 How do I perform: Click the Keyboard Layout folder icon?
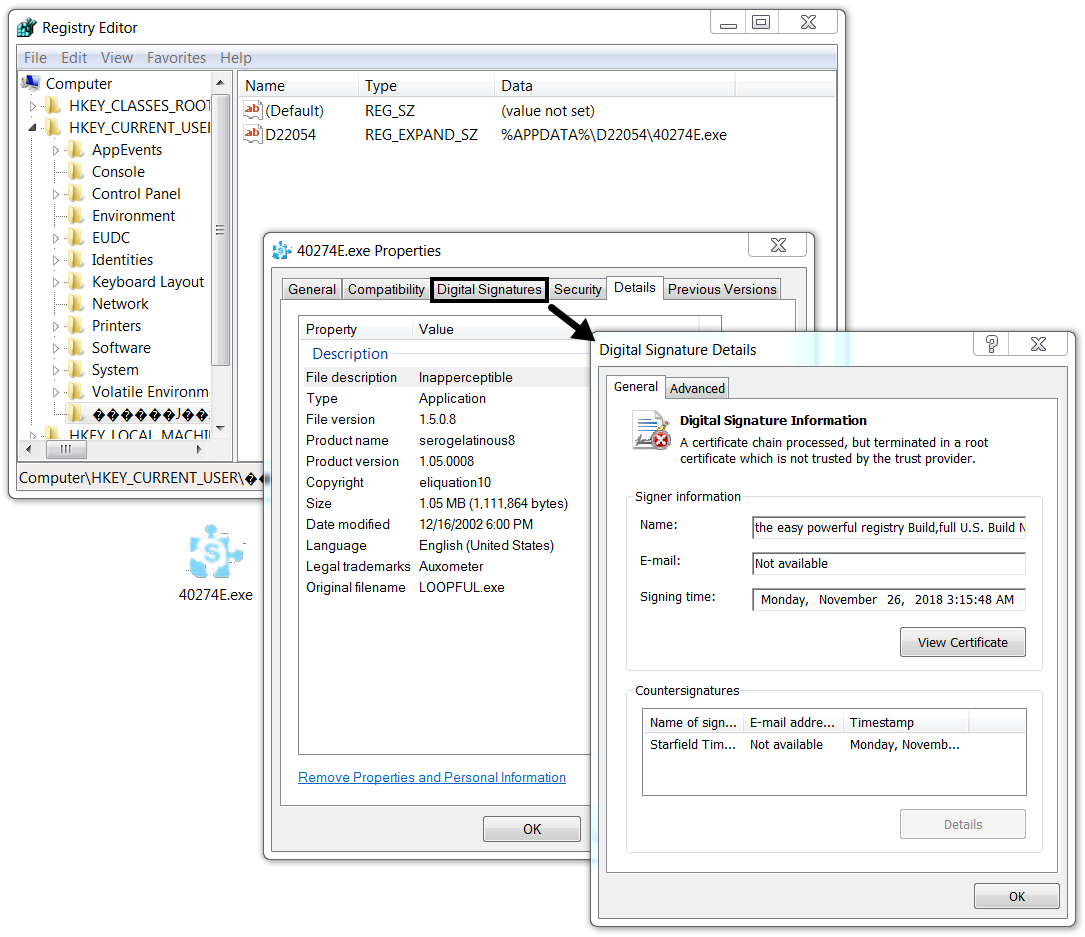76,282
